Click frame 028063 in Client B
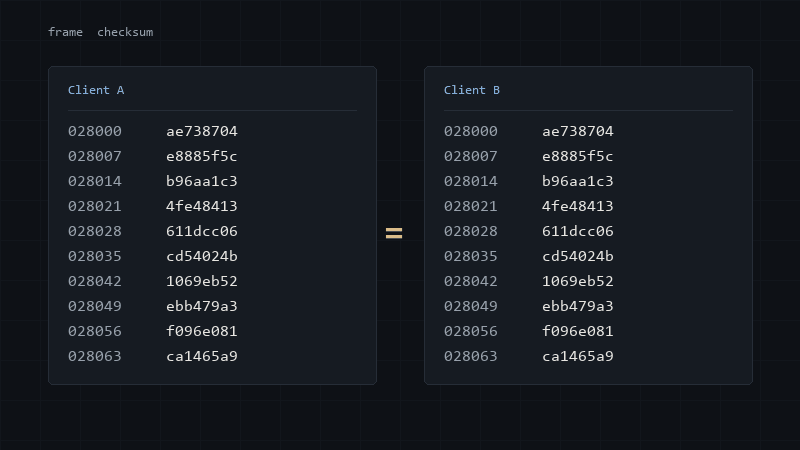Viewport: 800px width, 450px height. [x=471, y=356]
